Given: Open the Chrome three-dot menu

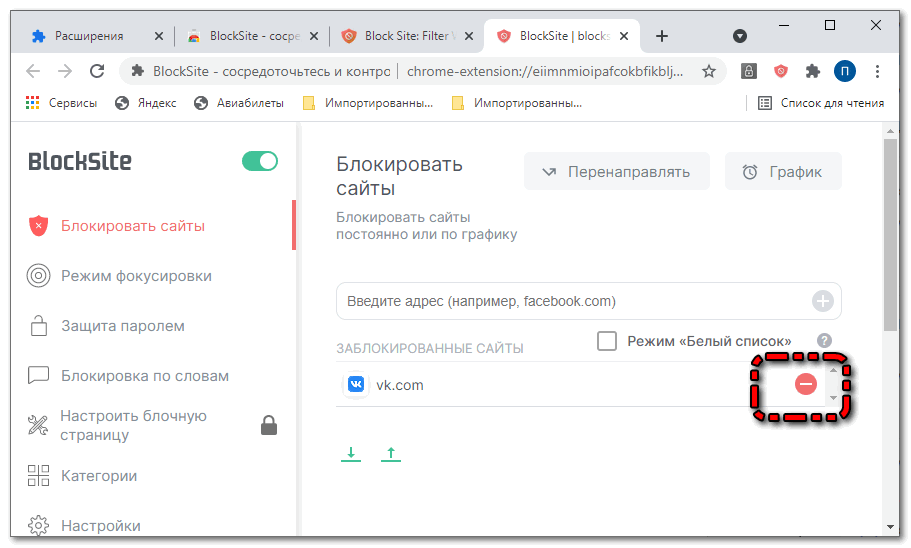Looking at the screenshot, I should tap(877, 71).
